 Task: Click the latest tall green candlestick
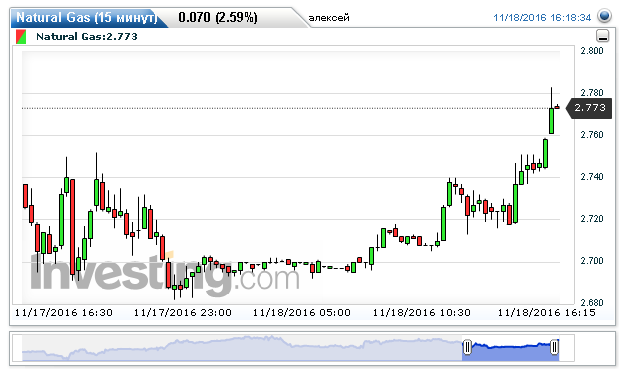click(x=551, y=121)
